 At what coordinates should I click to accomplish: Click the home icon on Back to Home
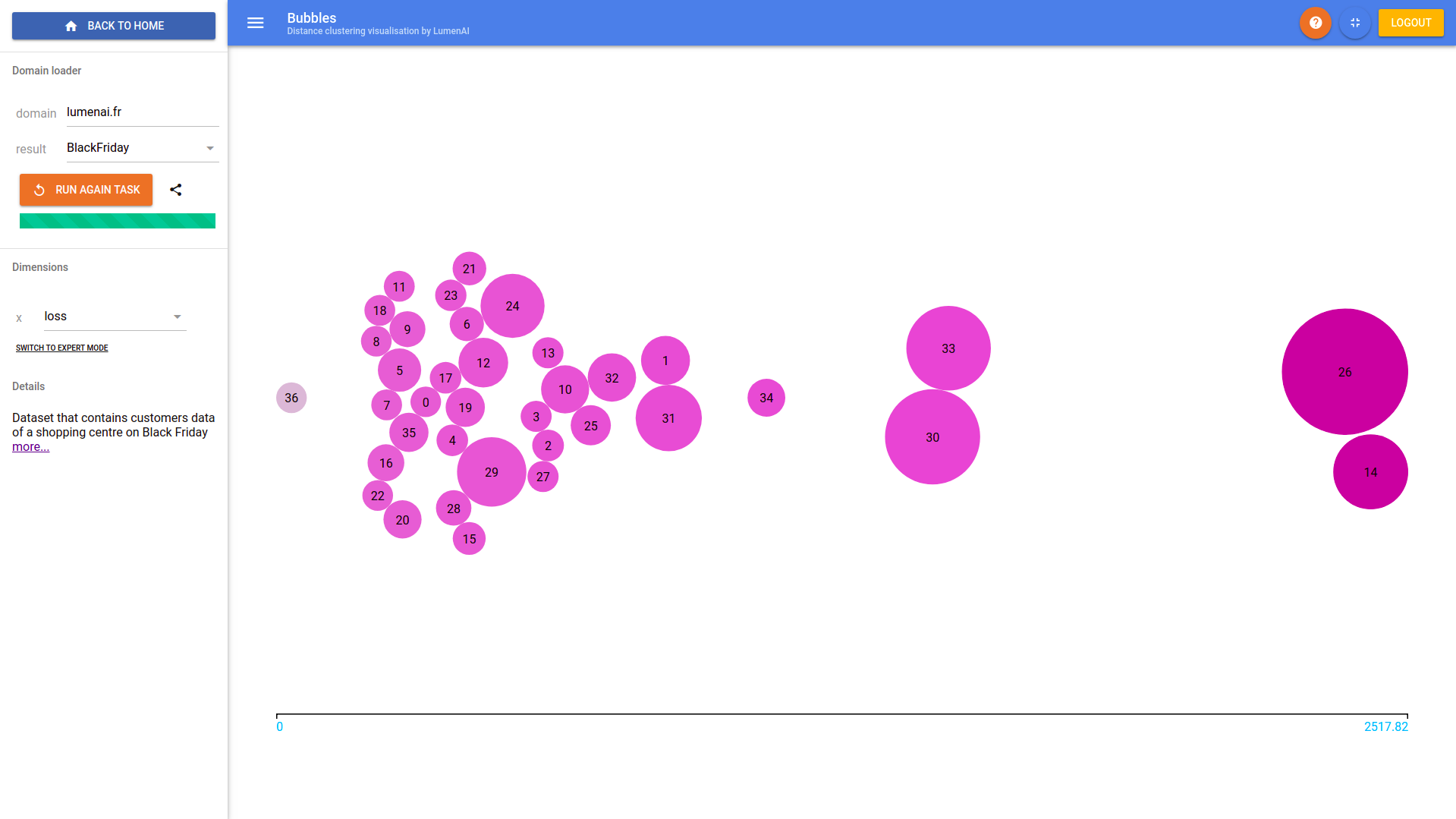(71, 25)
